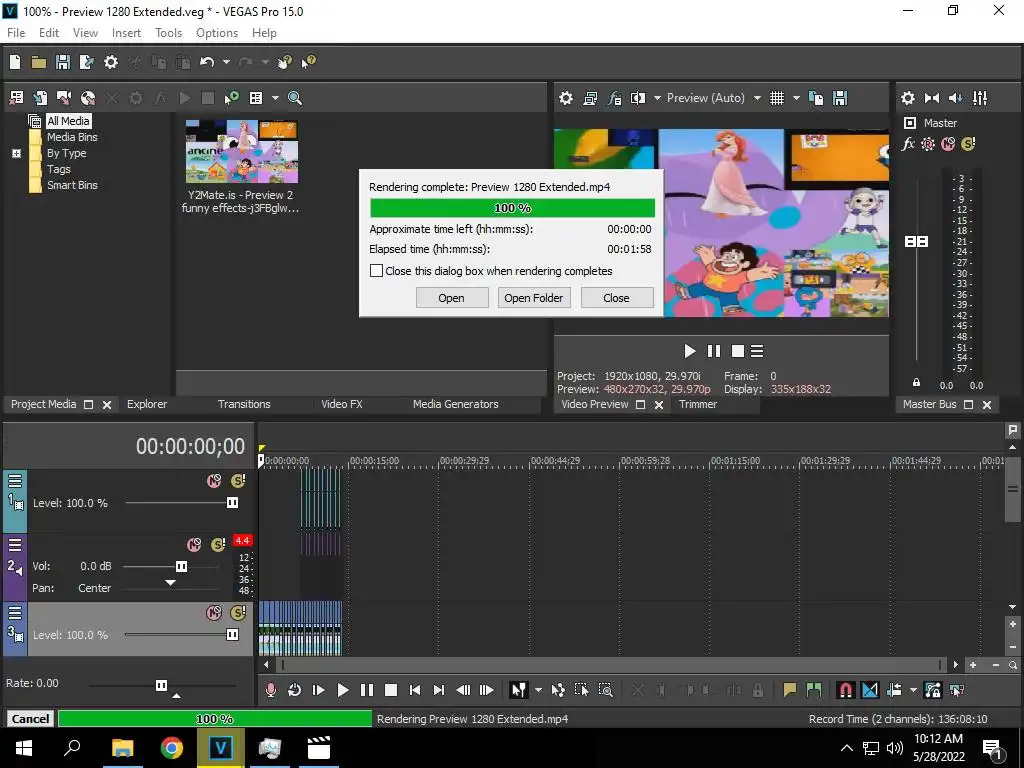Click Play in the timeline transport bar
This screenshot has height=768, width=1024.
click(x=342, y=690)
